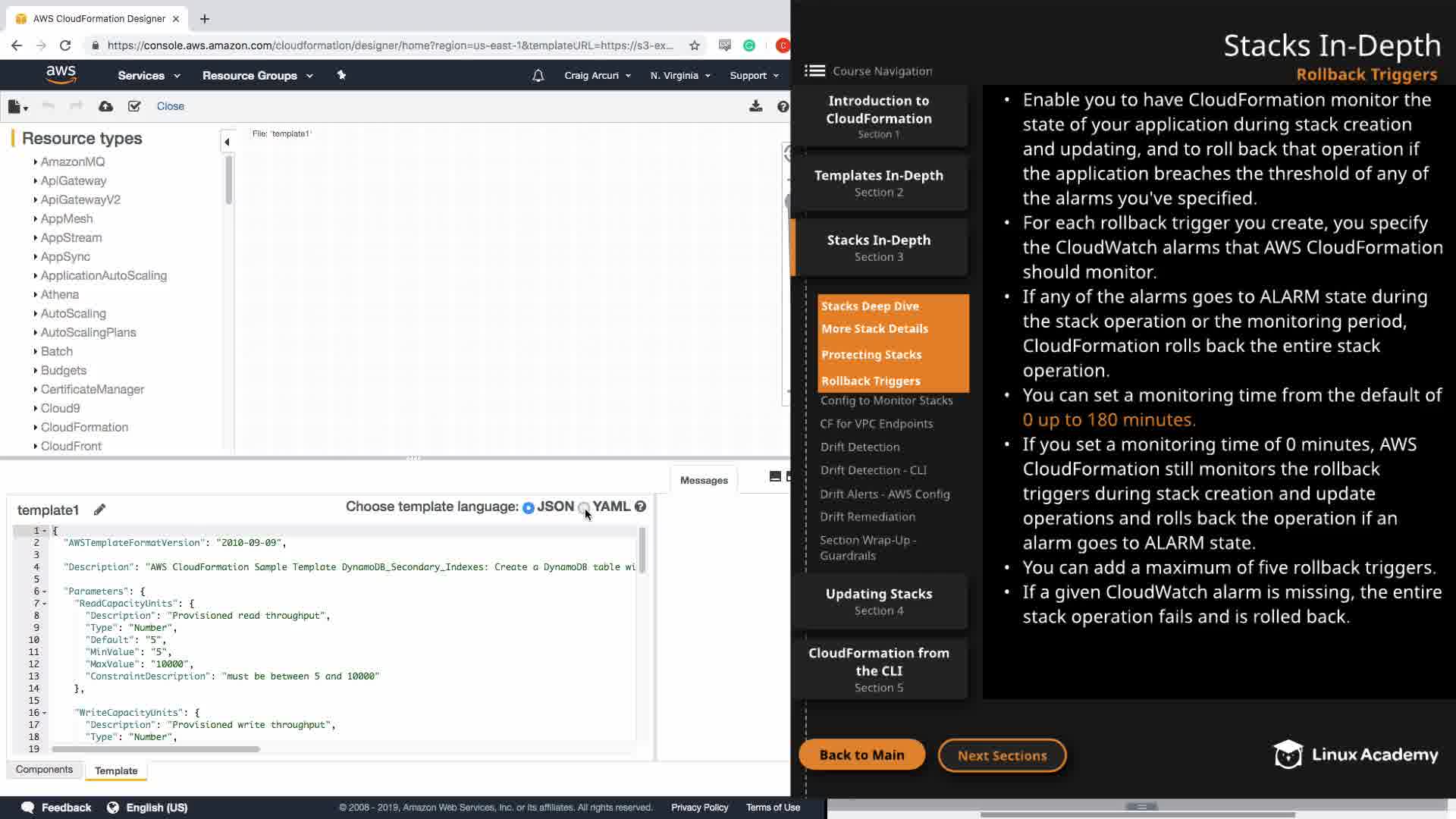1456x819 pixels.
Task: Click the code editor horizontal scrollbar
Action: click(x=155, y=749)
